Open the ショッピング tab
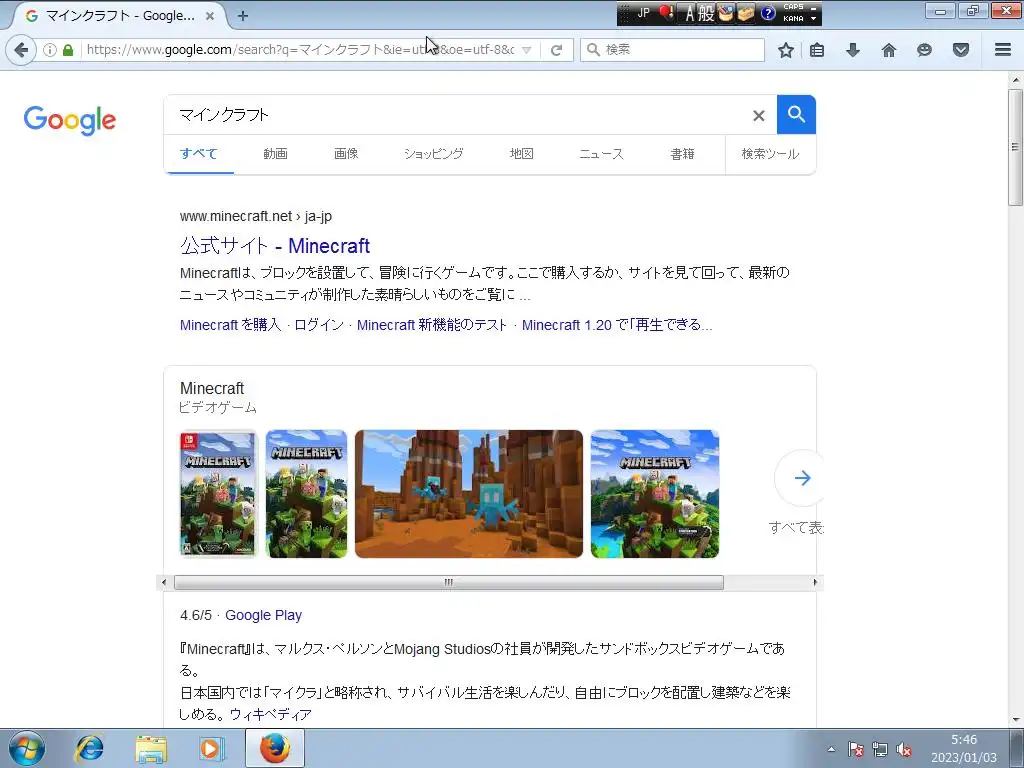 pos(434,154)
